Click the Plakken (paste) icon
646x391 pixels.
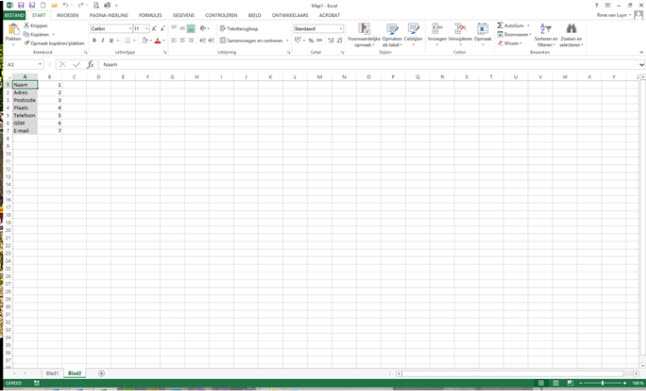pyautogui.click(x=14, y=30)
